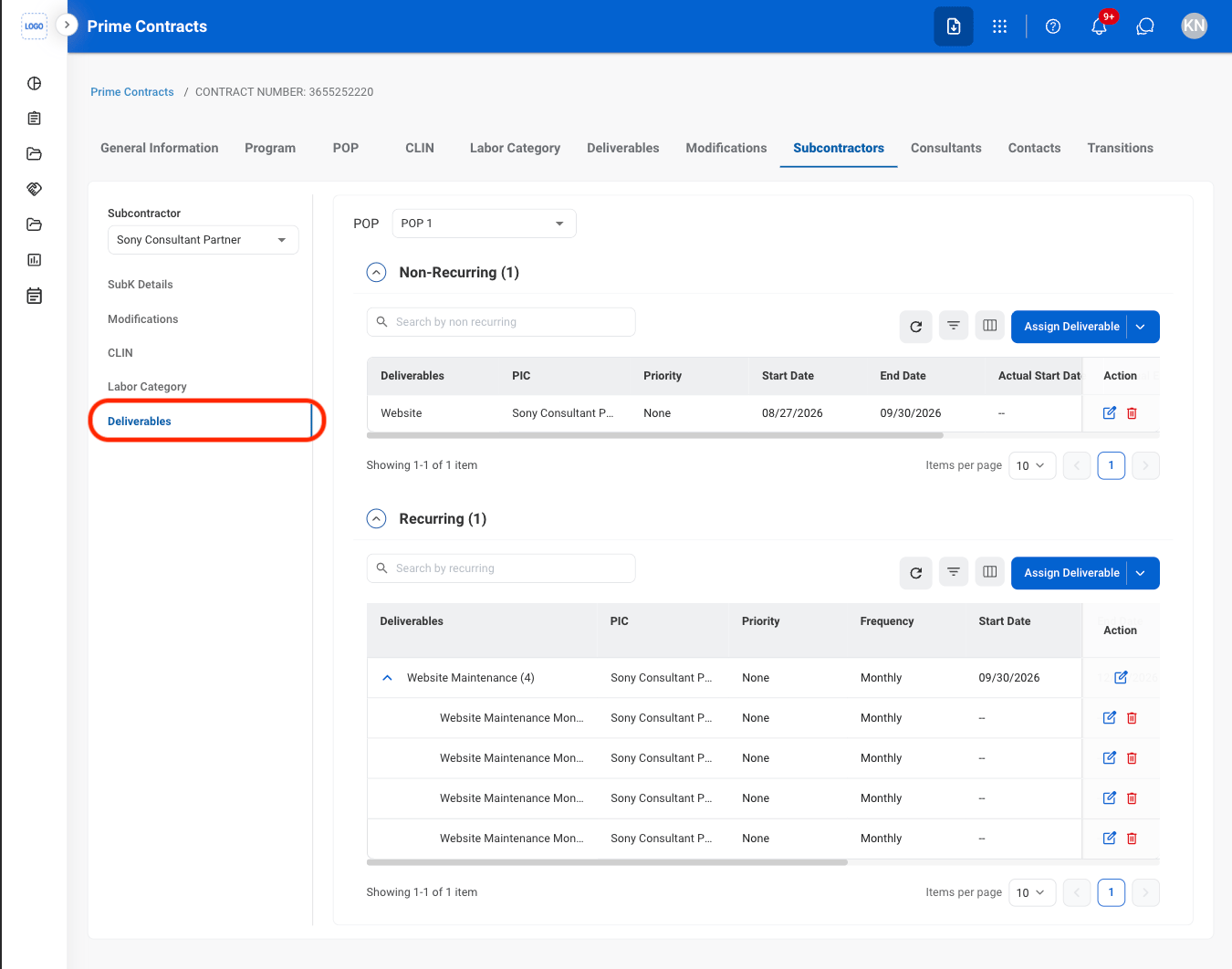
Task: Click the Search by recurring field
Action: [501, 568]
